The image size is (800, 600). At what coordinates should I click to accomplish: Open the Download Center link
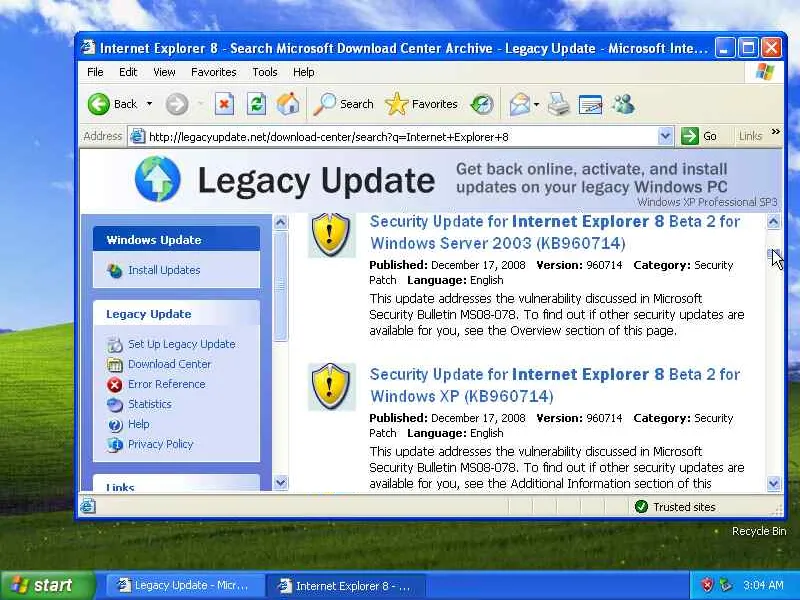point(169,364)
